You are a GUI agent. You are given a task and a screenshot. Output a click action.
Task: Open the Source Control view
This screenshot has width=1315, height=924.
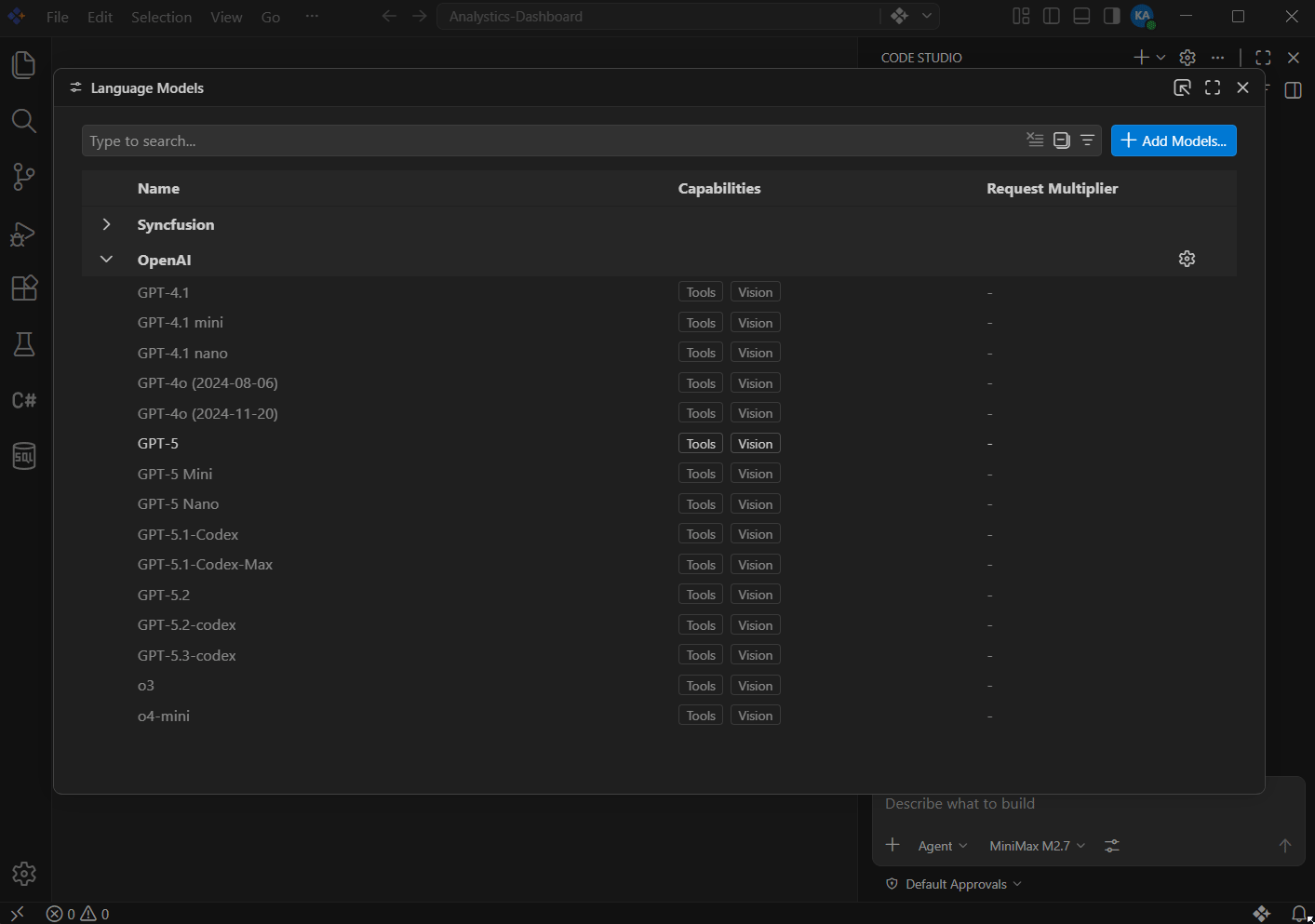pos(24,177)
